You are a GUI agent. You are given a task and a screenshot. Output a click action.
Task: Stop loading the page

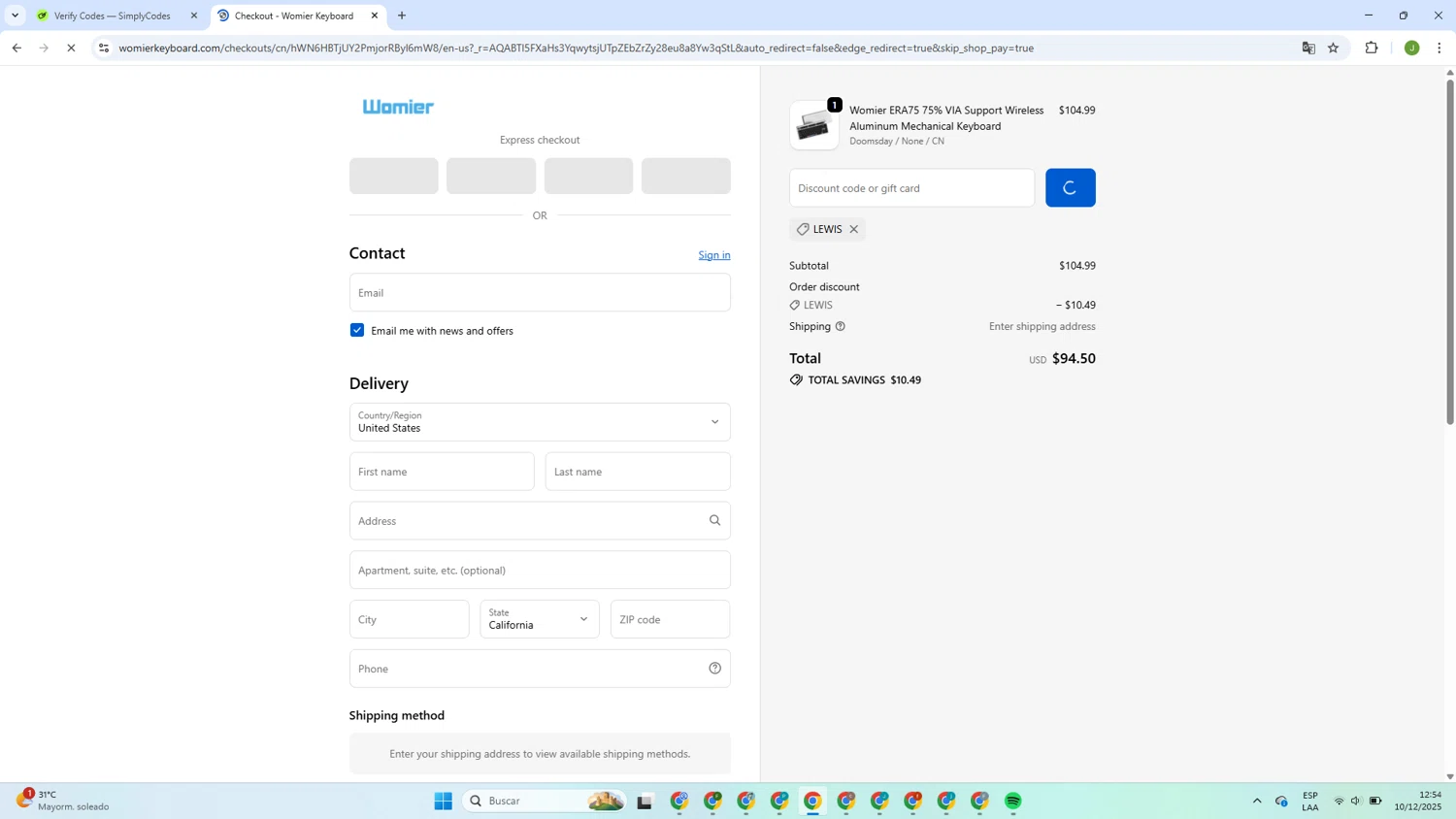pyautogui.click(x=71, y=48)
